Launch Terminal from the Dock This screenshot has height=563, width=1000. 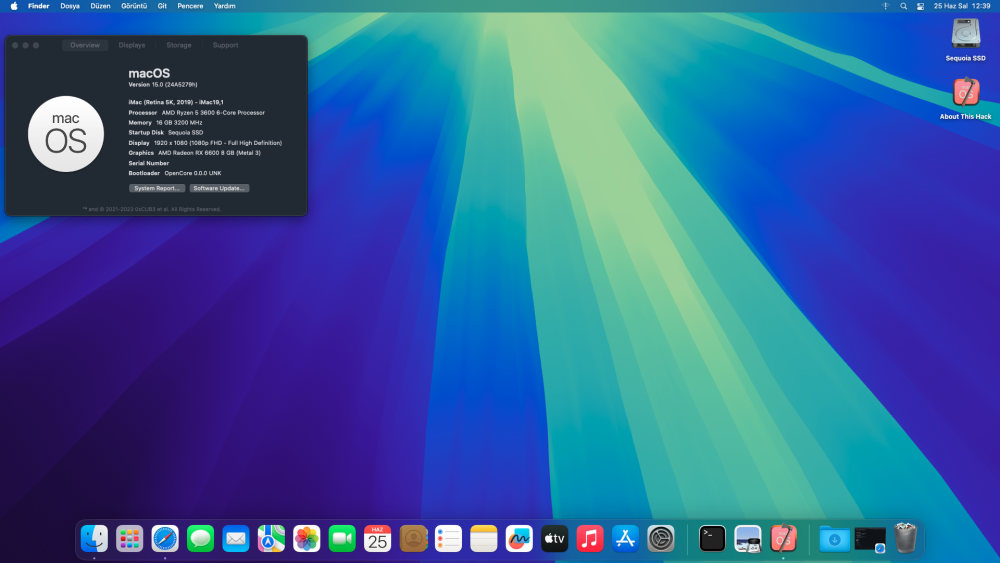[x=712, y=539]
